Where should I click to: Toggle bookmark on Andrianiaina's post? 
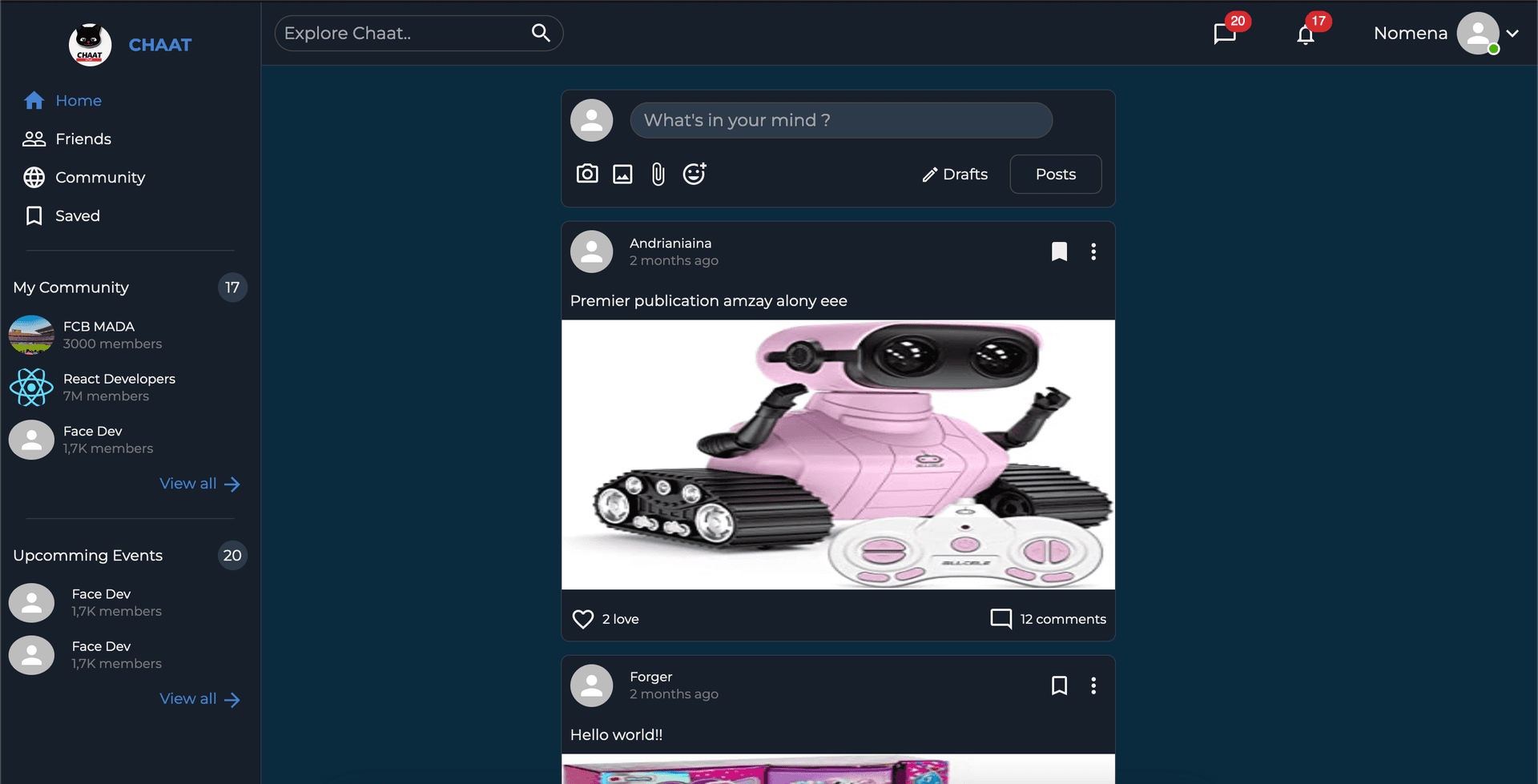1059,251
